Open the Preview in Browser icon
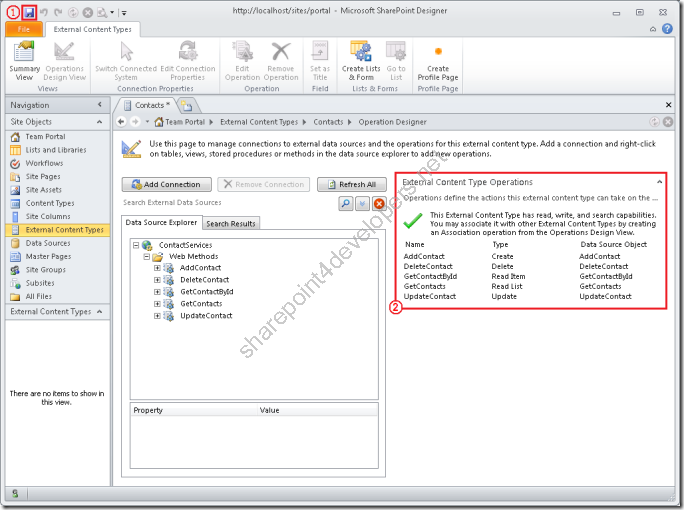Image resolution: width=684 pixels, height=510 pixels. 102,13
